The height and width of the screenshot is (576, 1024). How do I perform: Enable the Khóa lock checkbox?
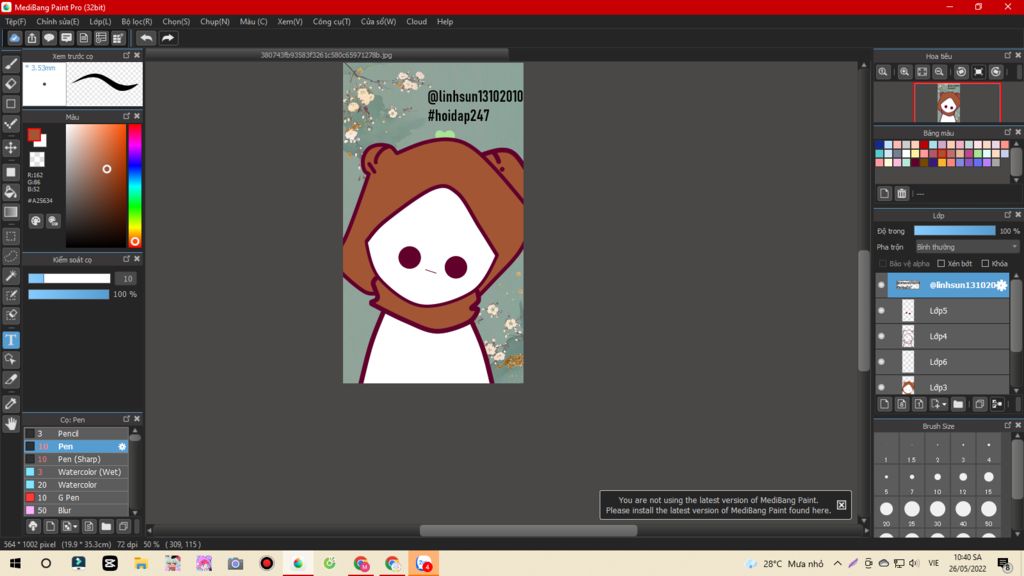[985, 264]
